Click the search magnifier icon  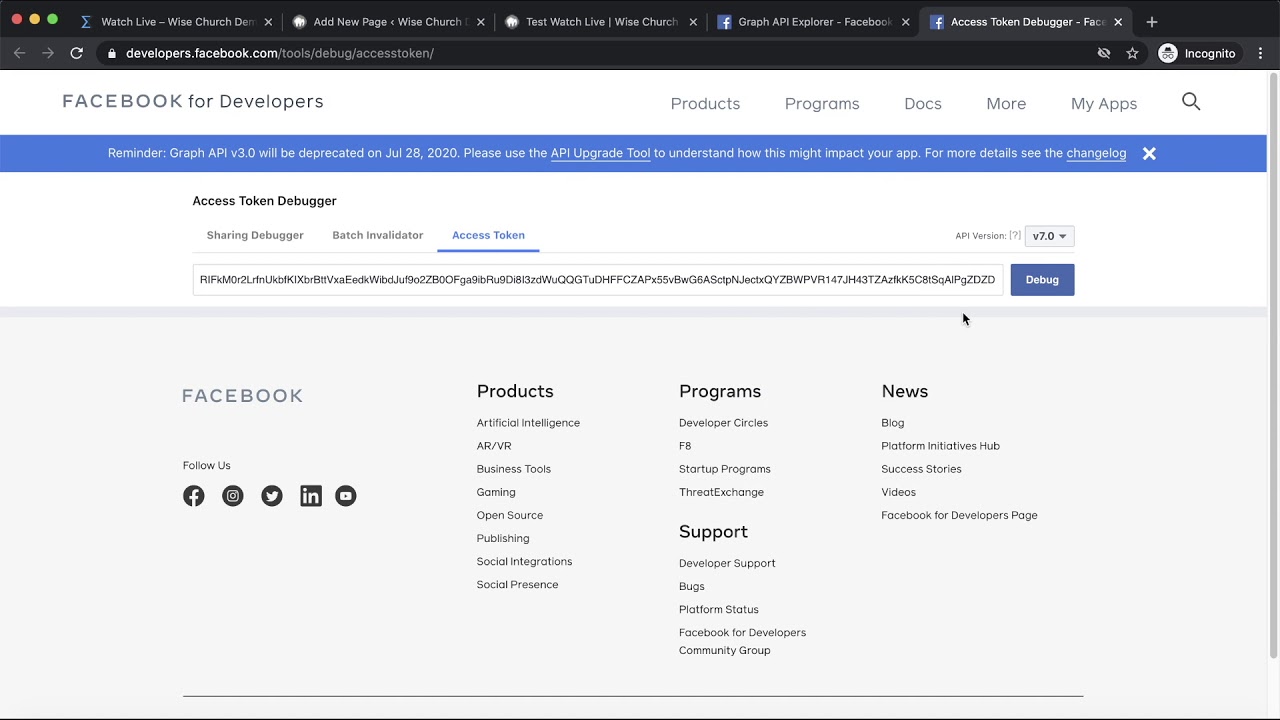point(1191,102)
